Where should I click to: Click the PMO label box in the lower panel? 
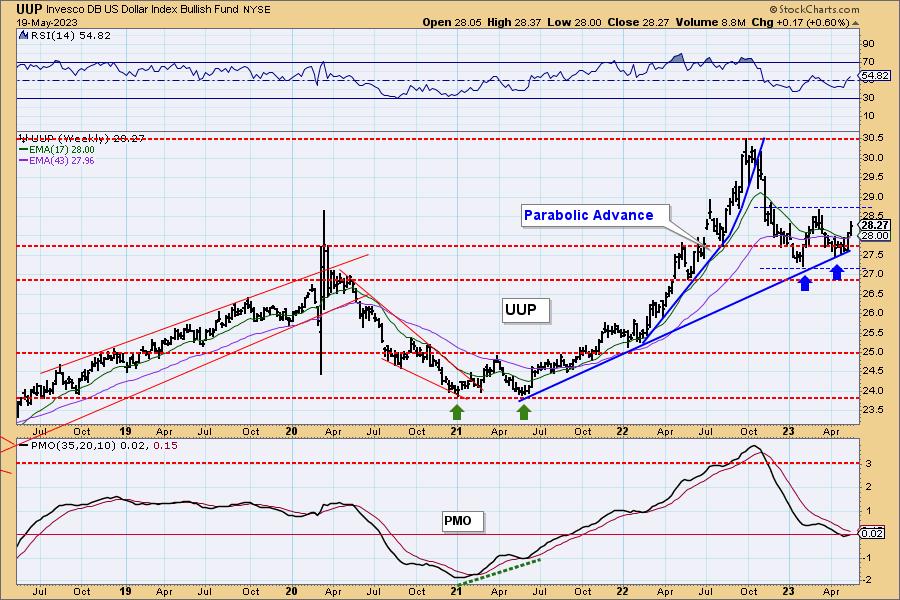coord(462,521)
